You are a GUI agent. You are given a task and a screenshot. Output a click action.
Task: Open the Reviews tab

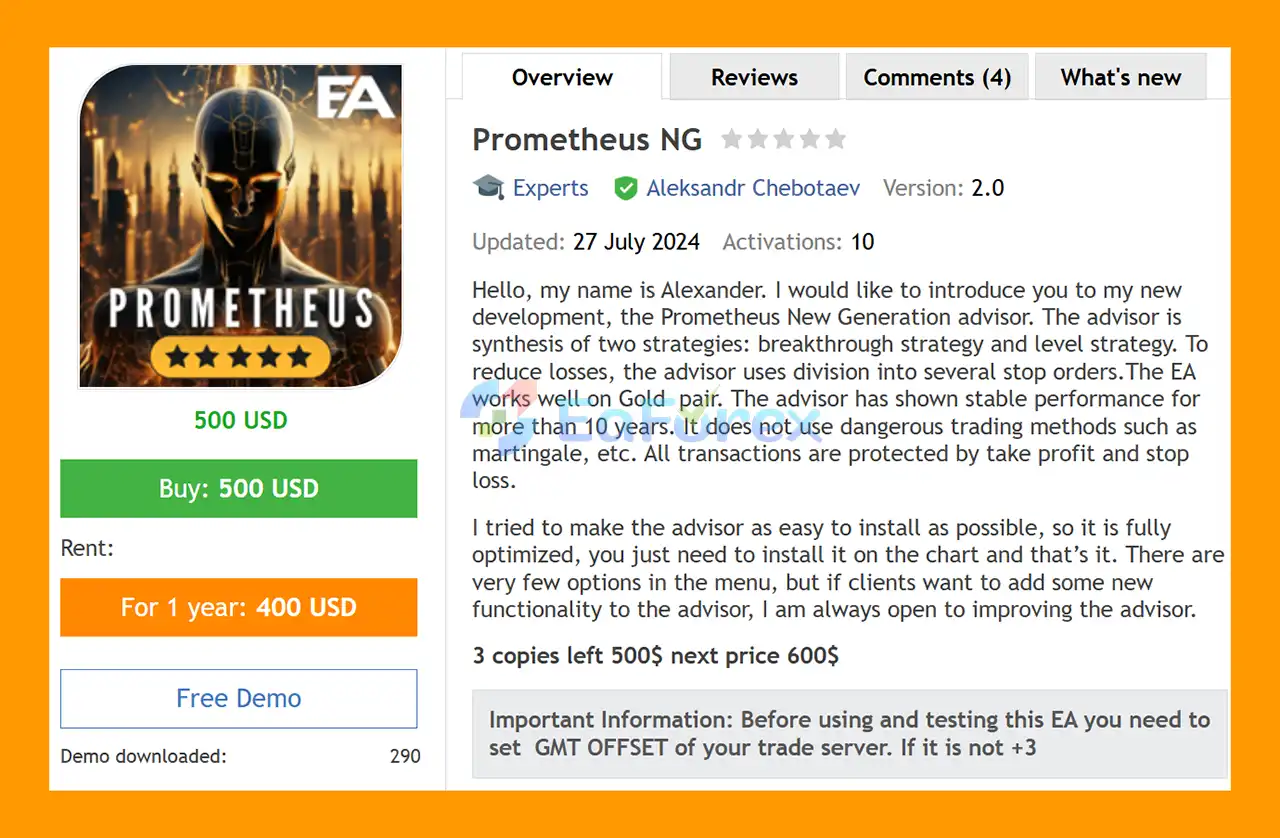754,77
